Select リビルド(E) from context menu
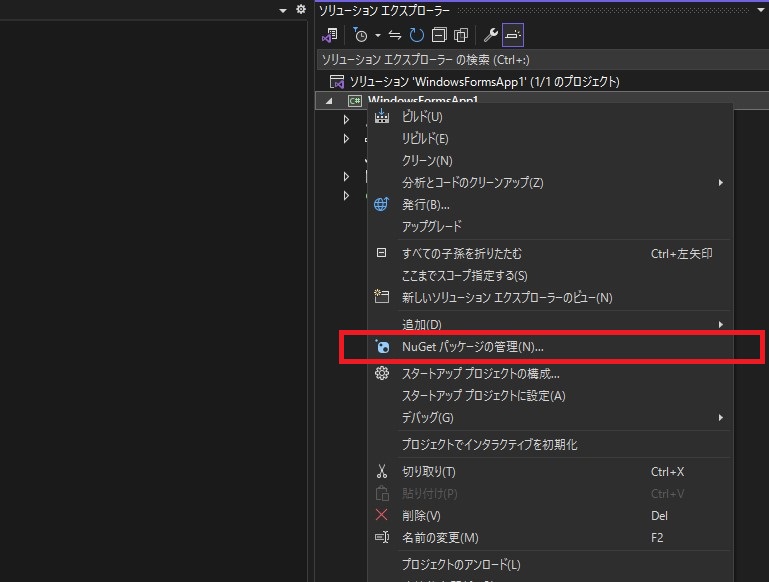This screenshot has height=582, width=769. click(425, 139)
